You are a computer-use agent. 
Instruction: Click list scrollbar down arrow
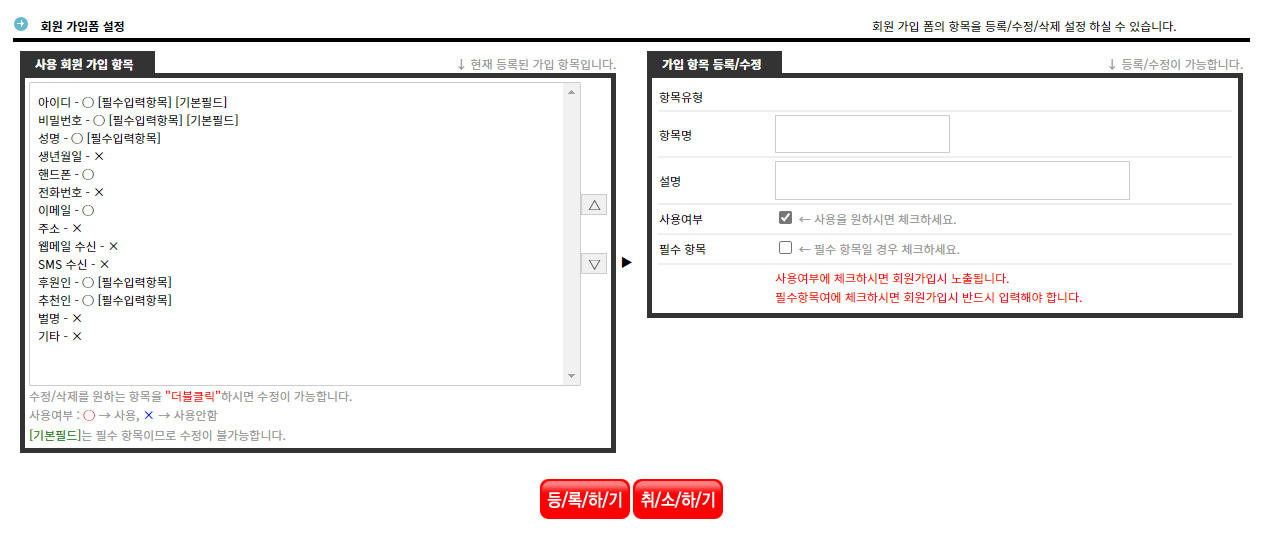pyautogui.click(x=572, y=376)
